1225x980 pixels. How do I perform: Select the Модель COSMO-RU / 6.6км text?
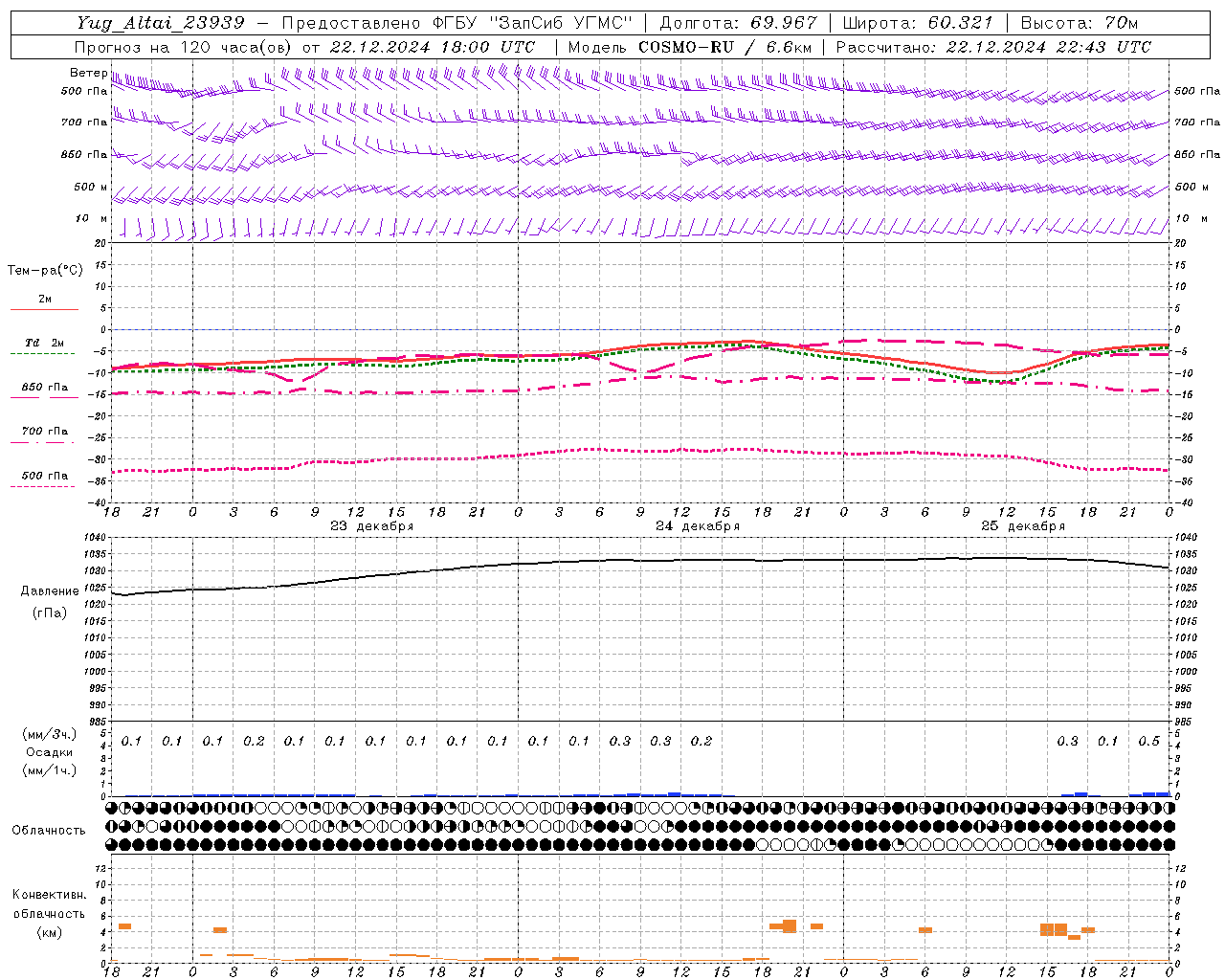(x=690, y=47)
